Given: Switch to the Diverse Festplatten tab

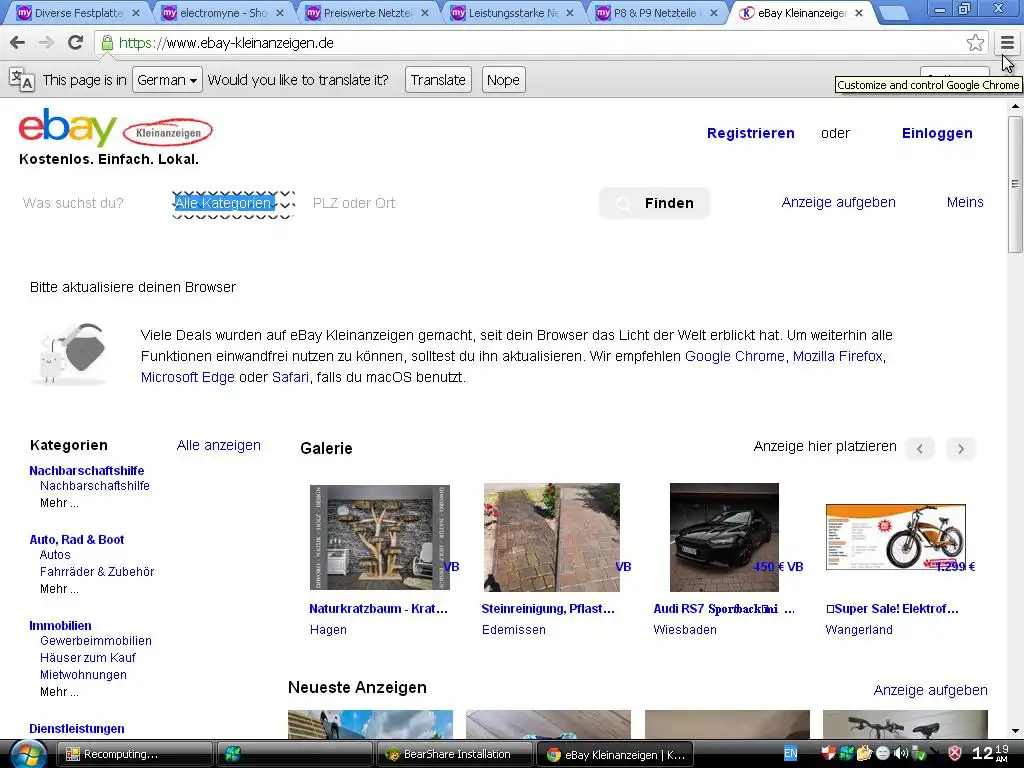Looking at the screenshot, I should 78,12.
